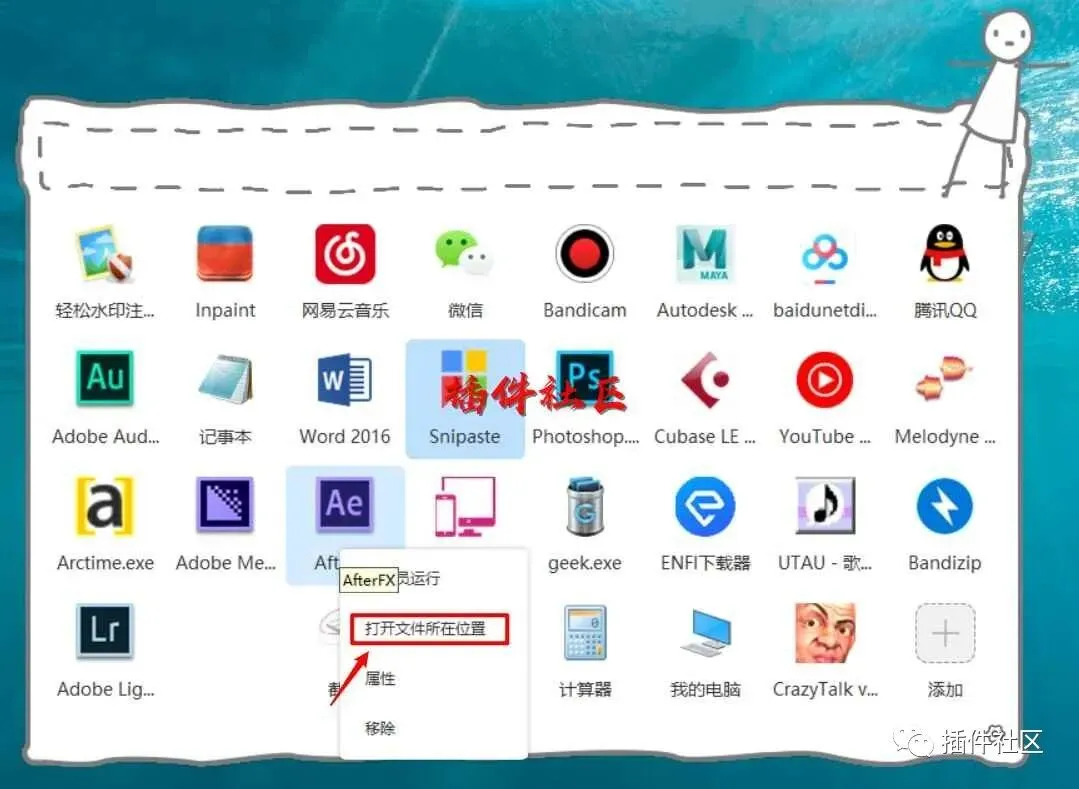Click the Bandizip label text
This screenshot has width=1079, height=789.
[945, 563]
